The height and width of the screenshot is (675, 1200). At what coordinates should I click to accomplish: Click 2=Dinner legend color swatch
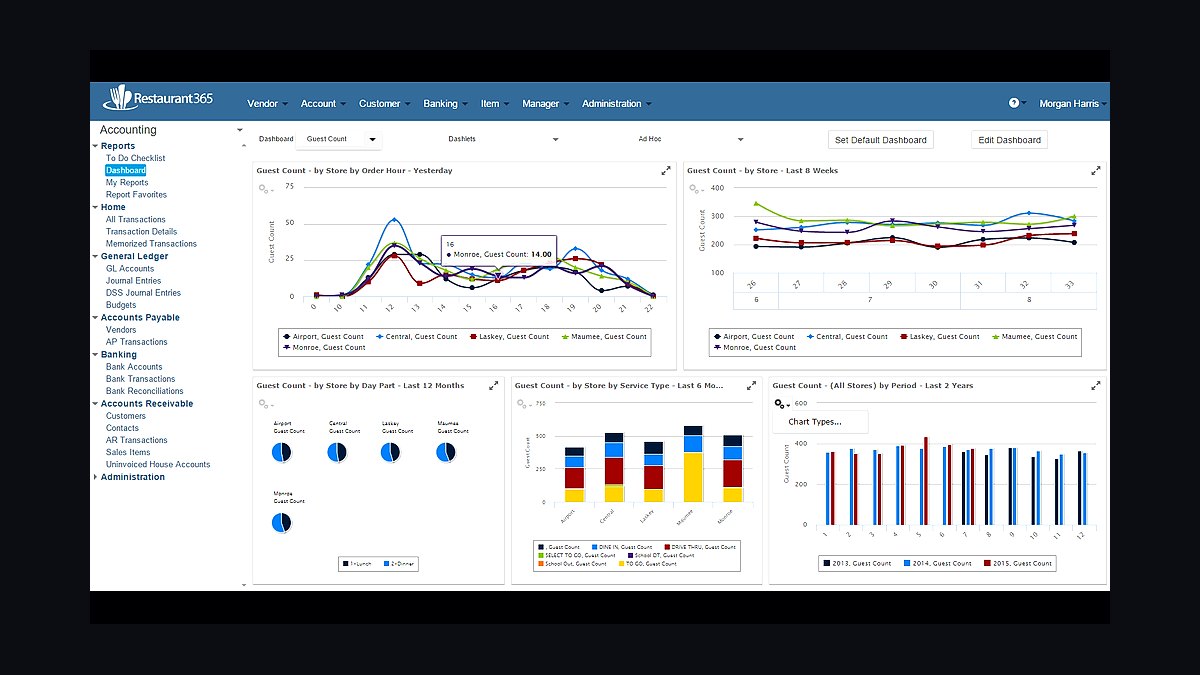point(386,564)
